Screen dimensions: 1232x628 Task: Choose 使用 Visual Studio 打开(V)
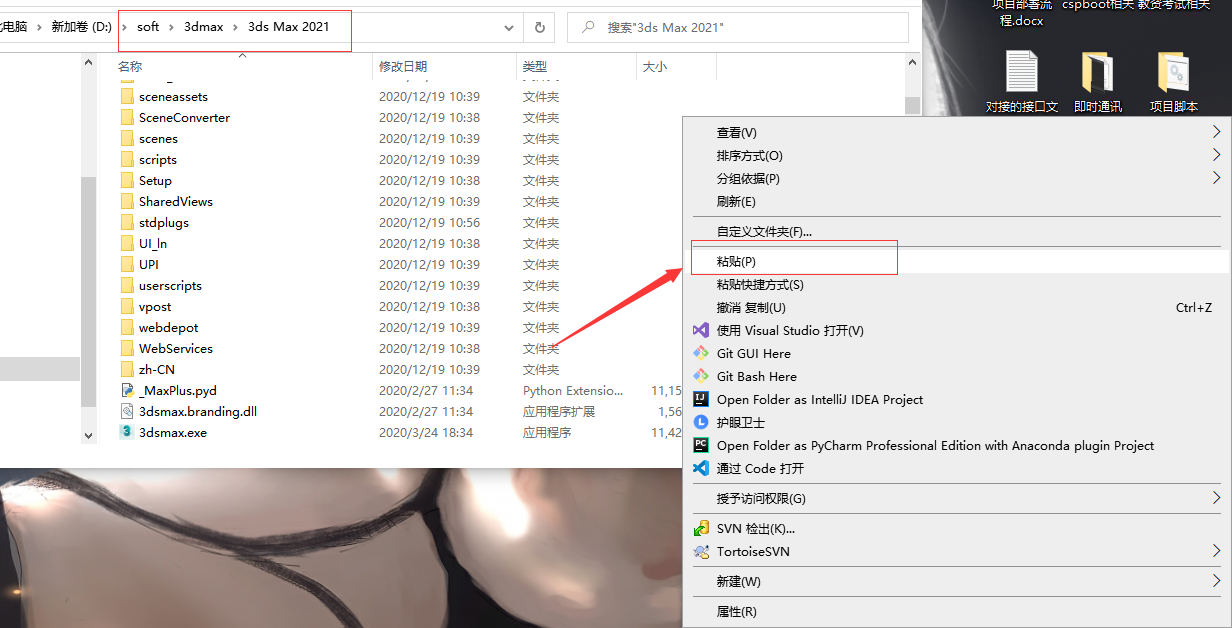coord(957,330)
